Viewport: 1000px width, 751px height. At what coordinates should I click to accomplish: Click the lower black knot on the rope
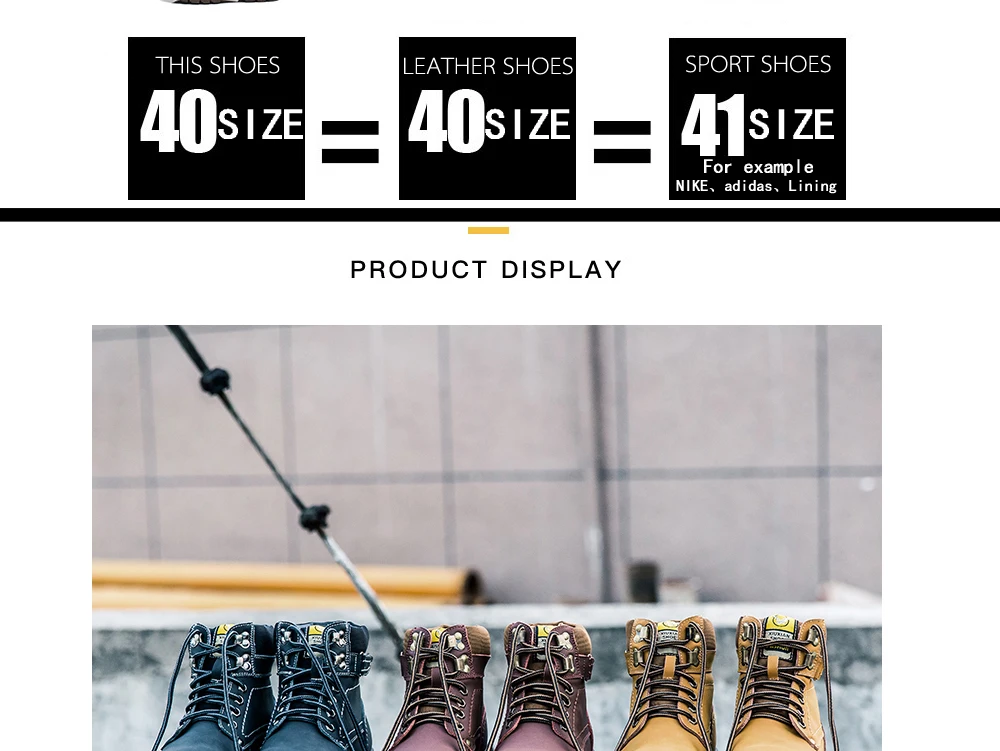[315, 517]
